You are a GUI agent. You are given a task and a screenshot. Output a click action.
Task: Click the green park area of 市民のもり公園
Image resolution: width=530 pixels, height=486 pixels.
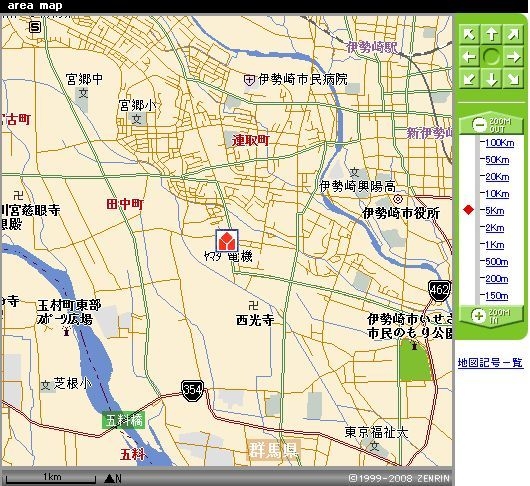(x=414, y=363)
